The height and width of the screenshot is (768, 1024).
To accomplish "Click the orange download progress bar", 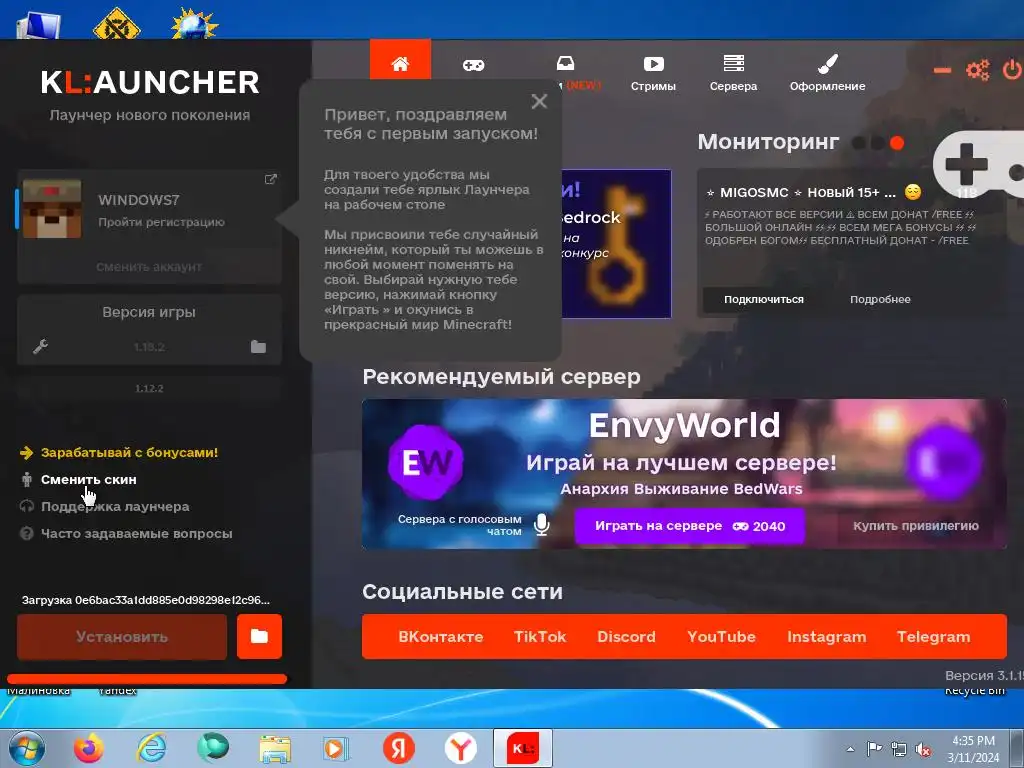I will point(147,679).
